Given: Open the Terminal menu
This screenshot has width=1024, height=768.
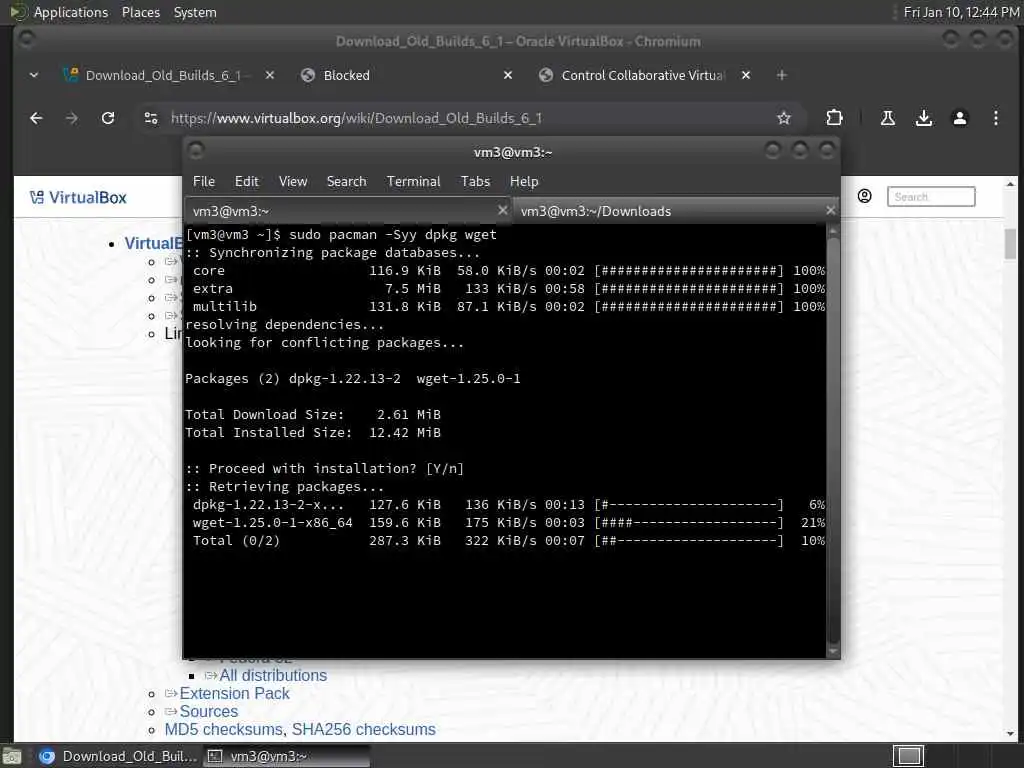Looking at the screenshot, I should (413, 182).
